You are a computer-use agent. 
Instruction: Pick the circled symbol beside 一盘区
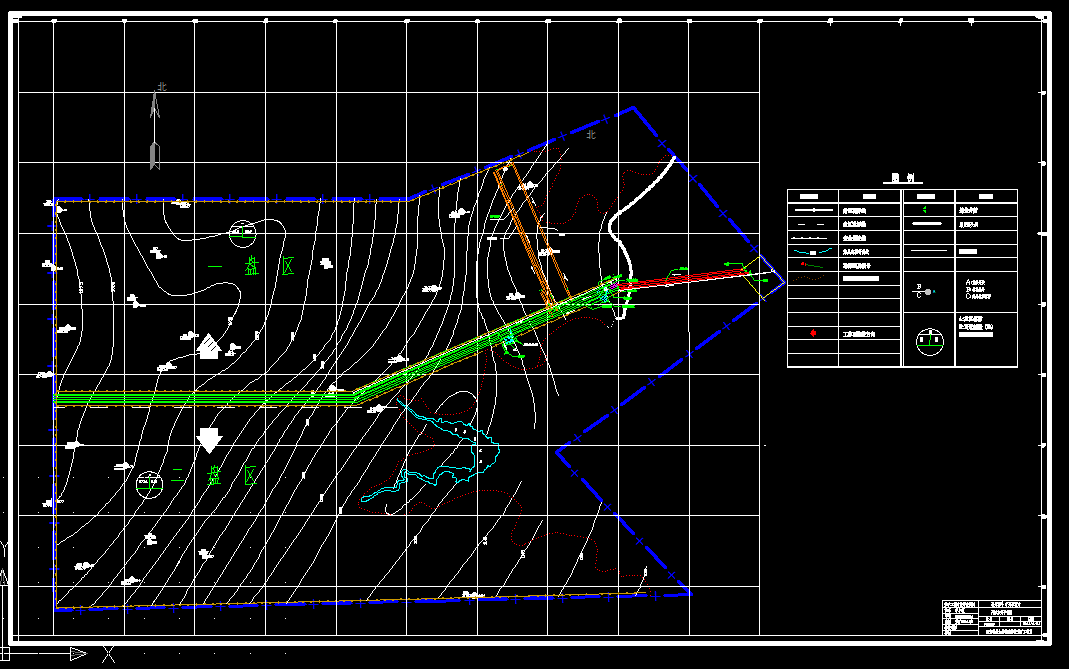coord(242,234)
